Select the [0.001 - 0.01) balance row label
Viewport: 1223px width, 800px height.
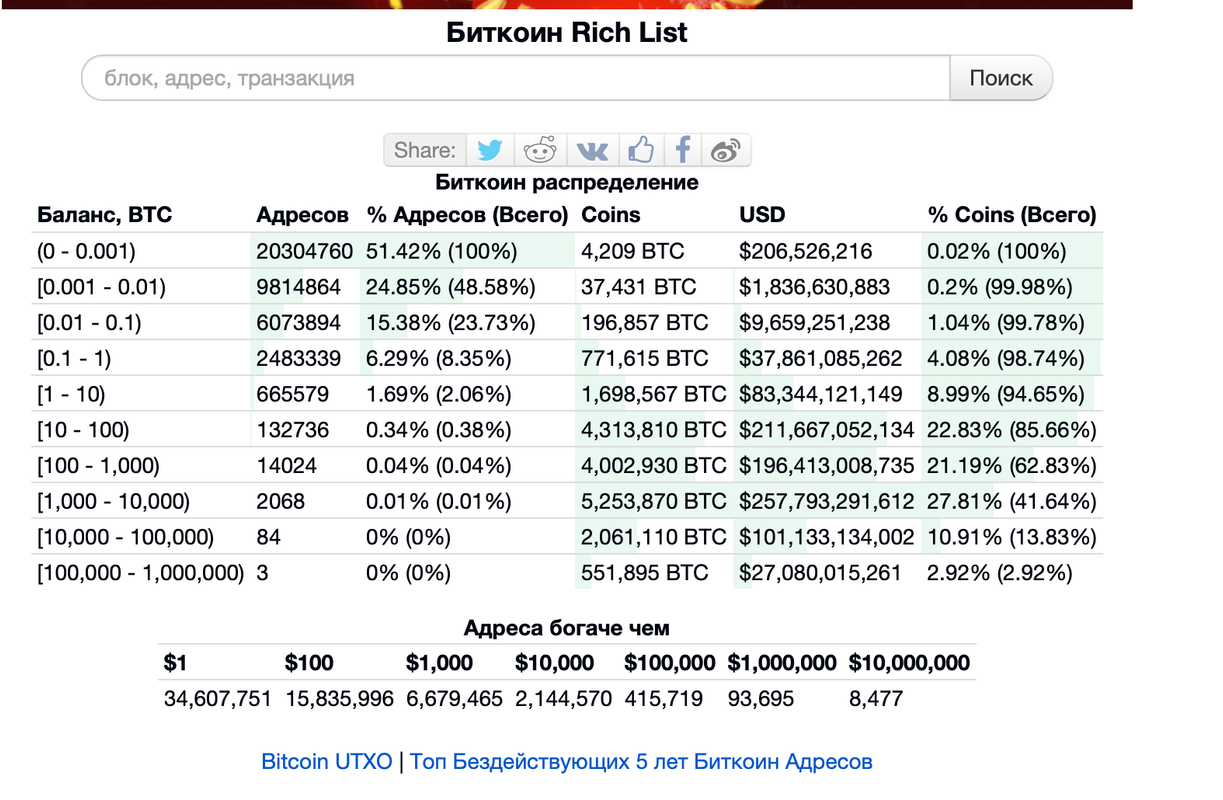(101, 287)
